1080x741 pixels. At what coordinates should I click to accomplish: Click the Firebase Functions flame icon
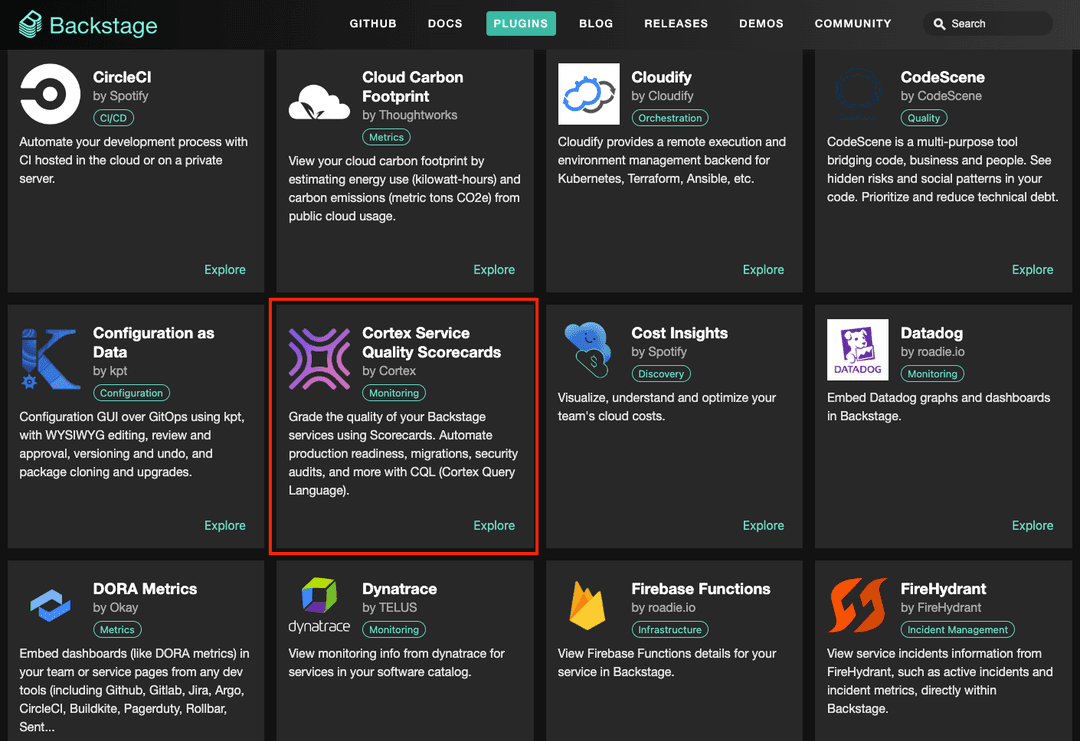pos(588,605)
